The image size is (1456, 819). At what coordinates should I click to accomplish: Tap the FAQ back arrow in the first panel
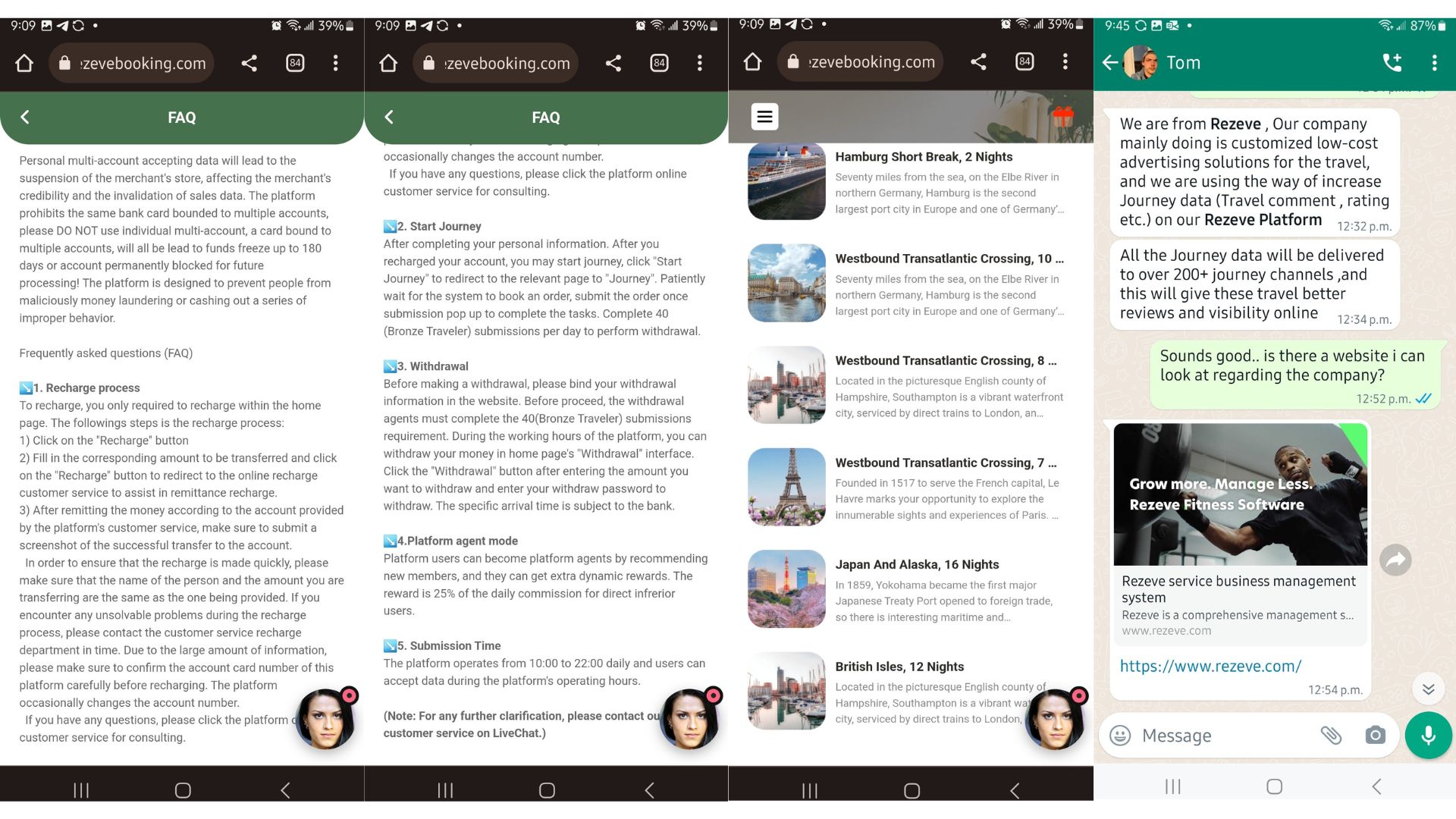pyautogui.click(x=25, y=117)
